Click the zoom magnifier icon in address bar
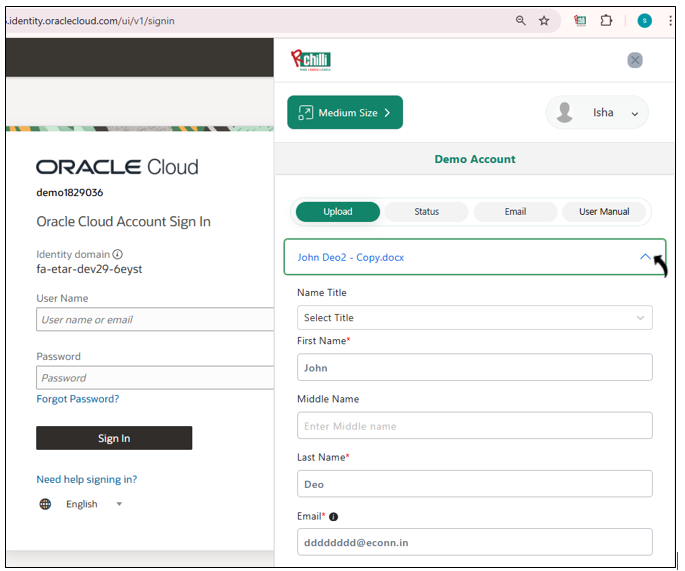Image resolution: width=685 pixels, height=571 pixels. pos(520,20)
